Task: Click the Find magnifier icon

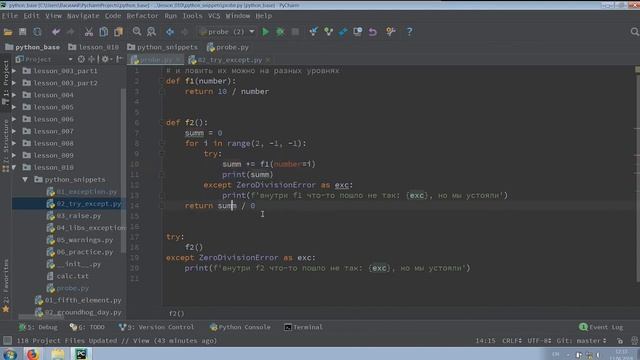Action: (137, 32)
